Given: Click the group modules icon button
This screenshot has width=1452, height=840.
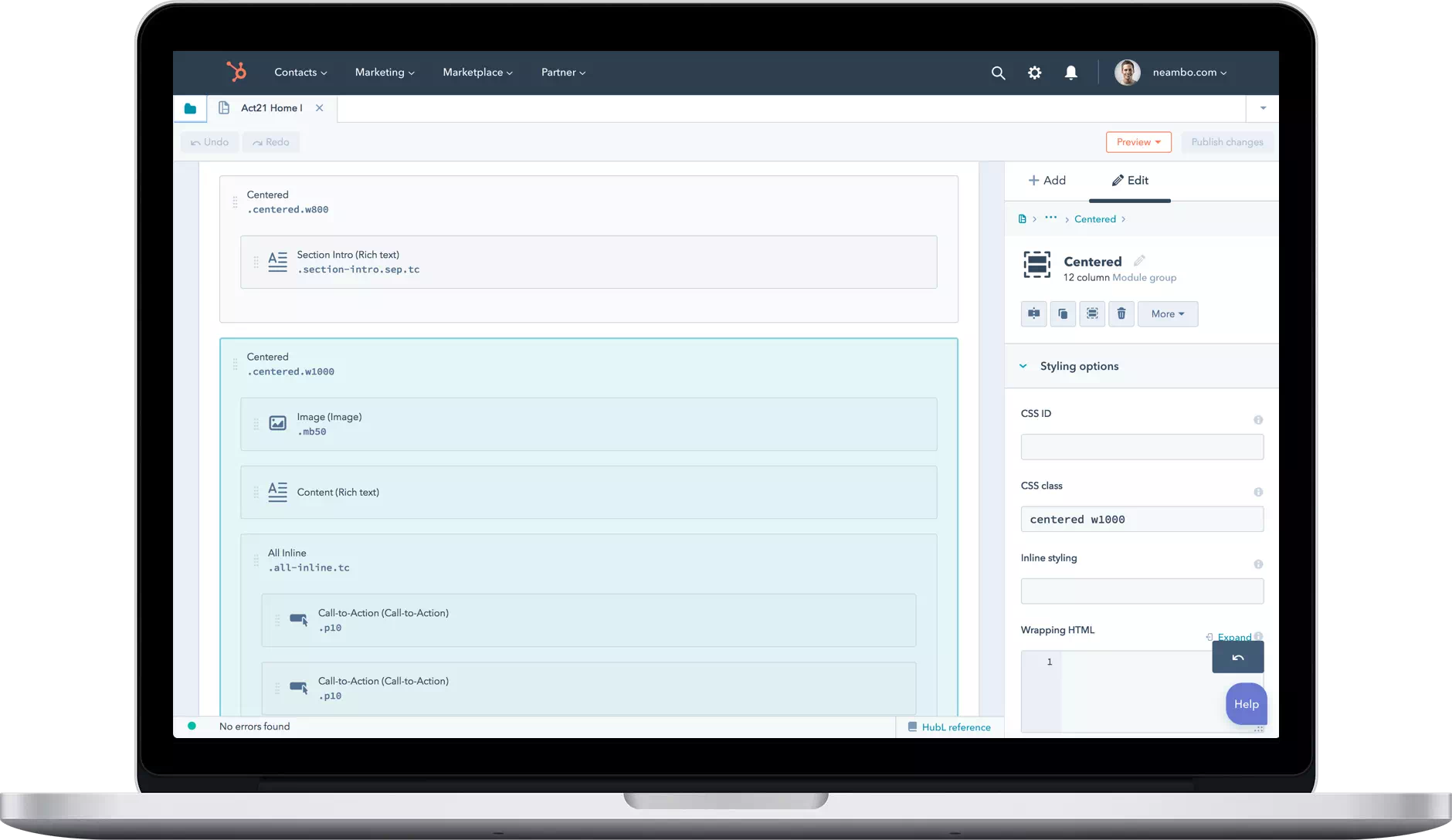Looking at the screenshot, I should [x=1092, y=313].
